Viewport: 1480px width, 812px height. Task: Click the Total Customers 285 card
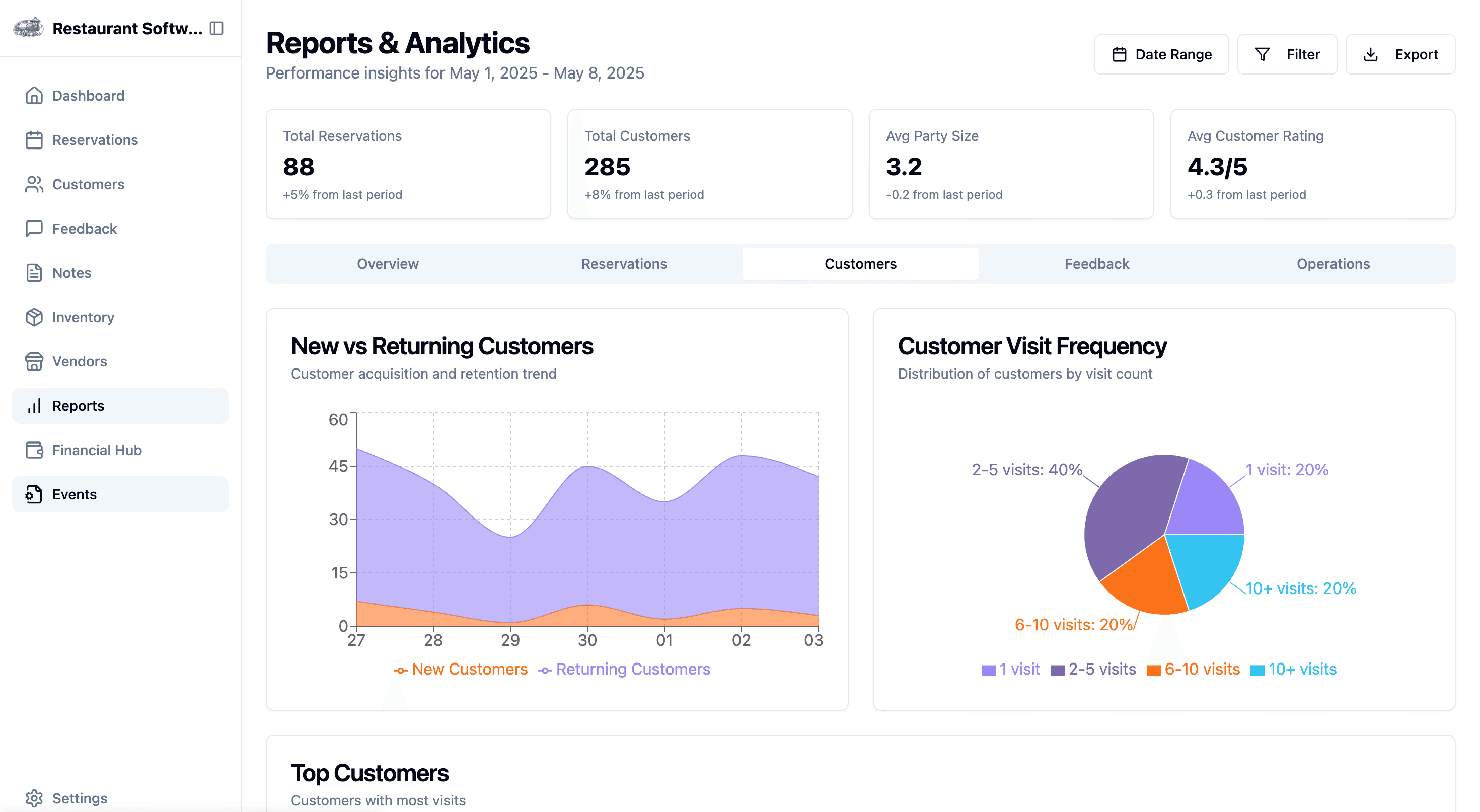click(x=710, y=164)
